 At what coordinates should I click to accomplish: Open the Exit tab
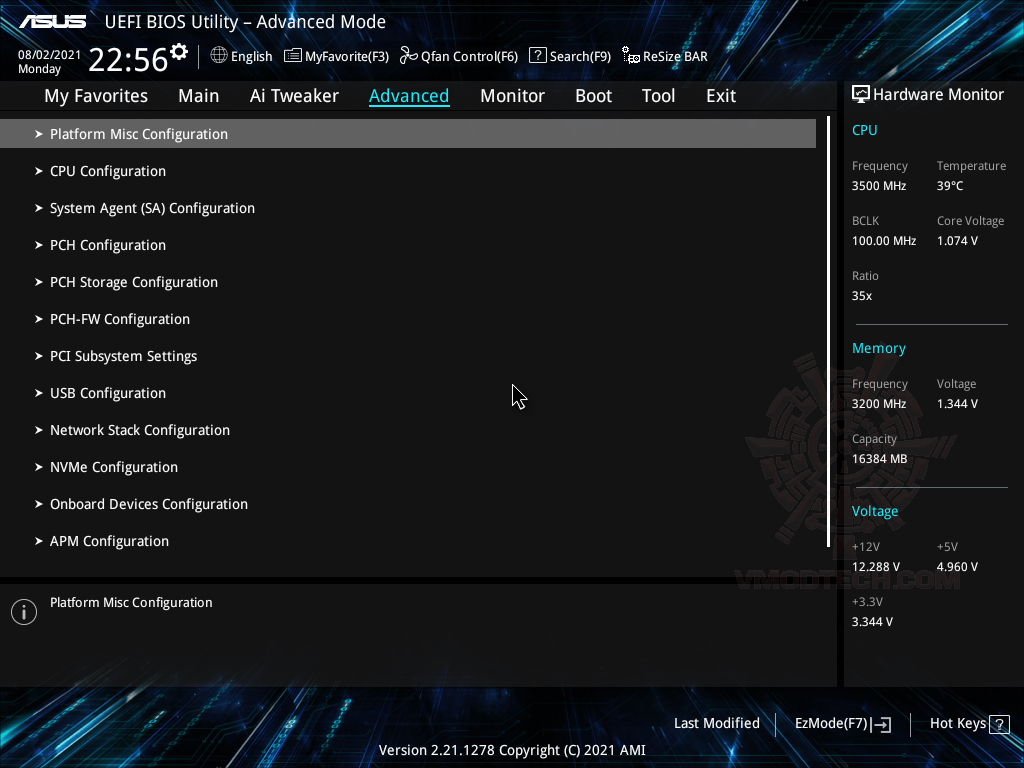(x=721, y=96)
